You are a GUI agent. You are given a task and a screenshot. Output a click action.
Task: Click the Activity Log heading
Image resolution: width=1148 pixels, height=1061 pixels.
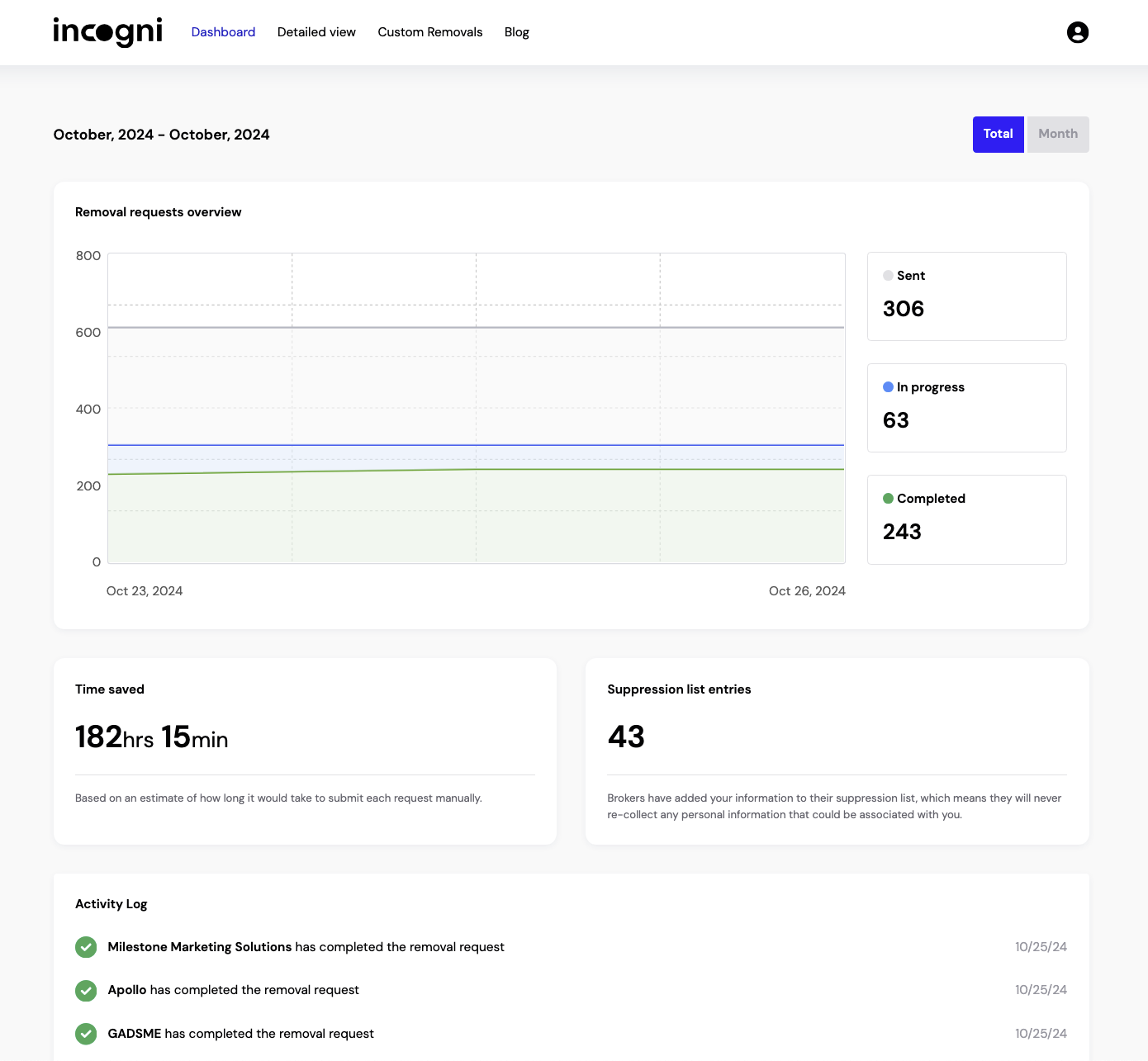pos(111,904)
